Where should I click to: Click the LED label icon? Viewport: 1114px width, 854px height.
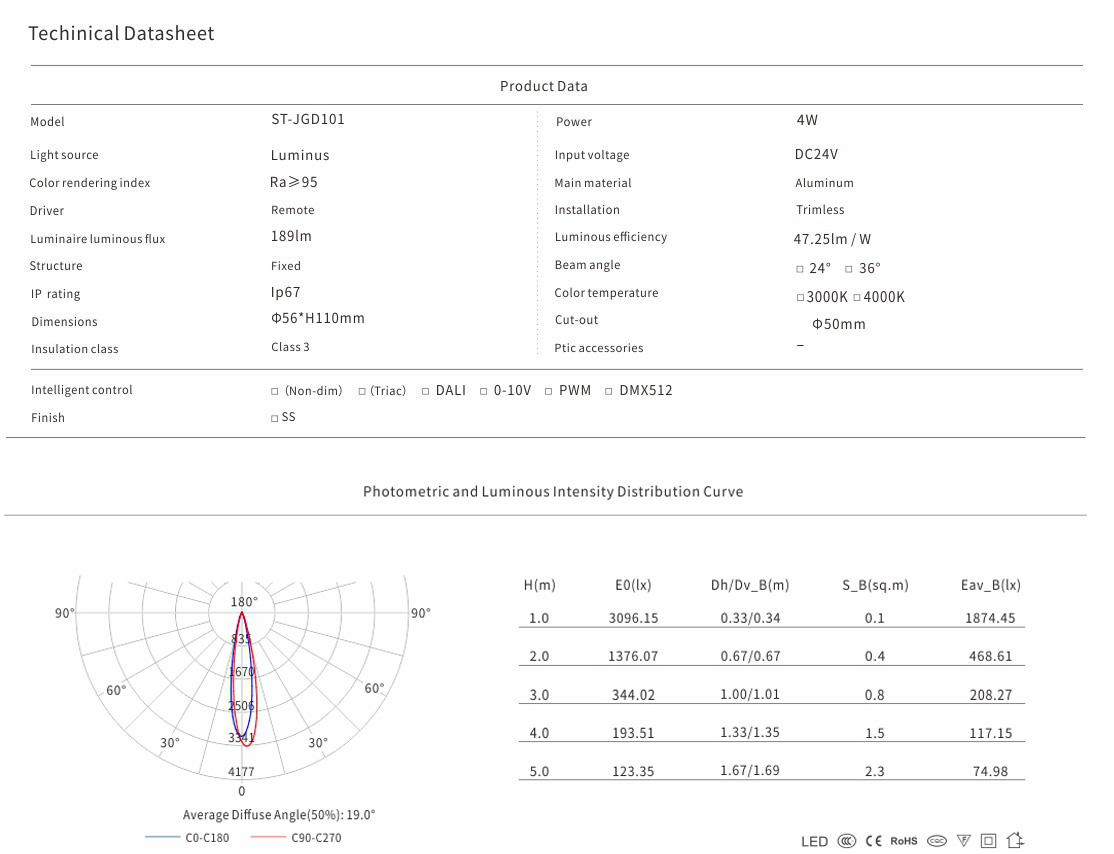coord(815,842)
